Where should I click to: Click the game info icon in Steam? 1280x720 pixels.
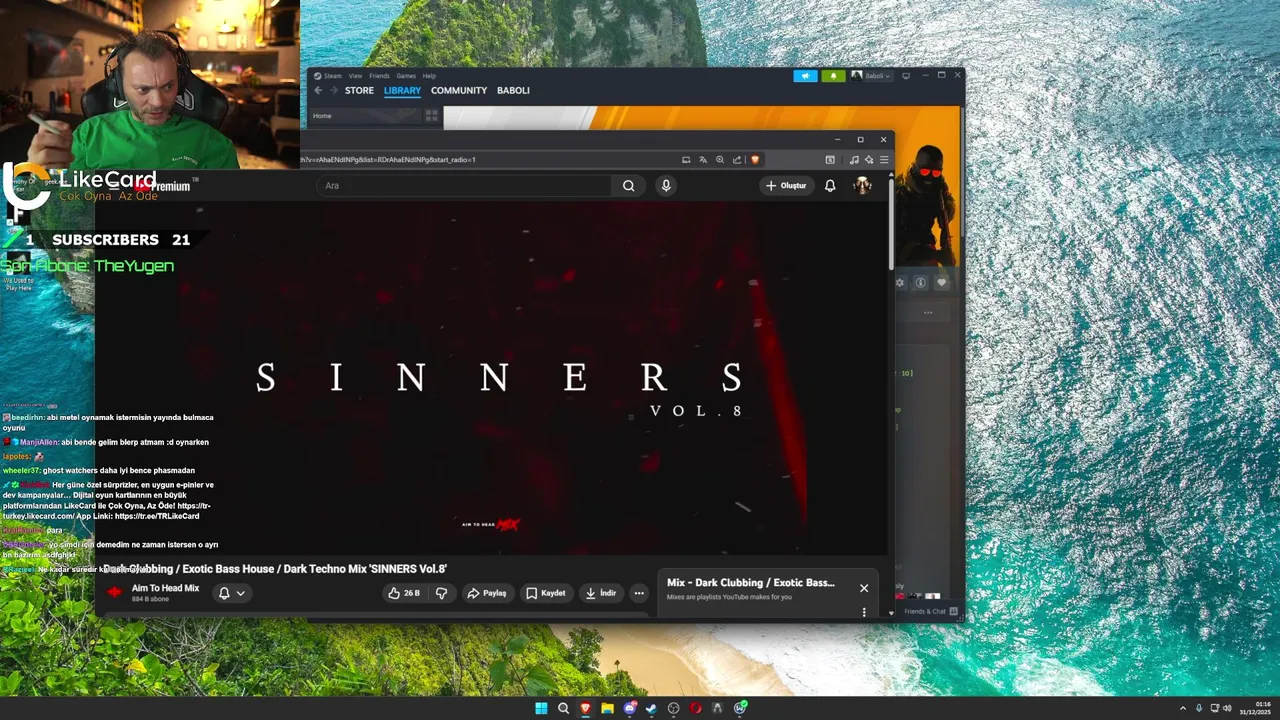921,283
